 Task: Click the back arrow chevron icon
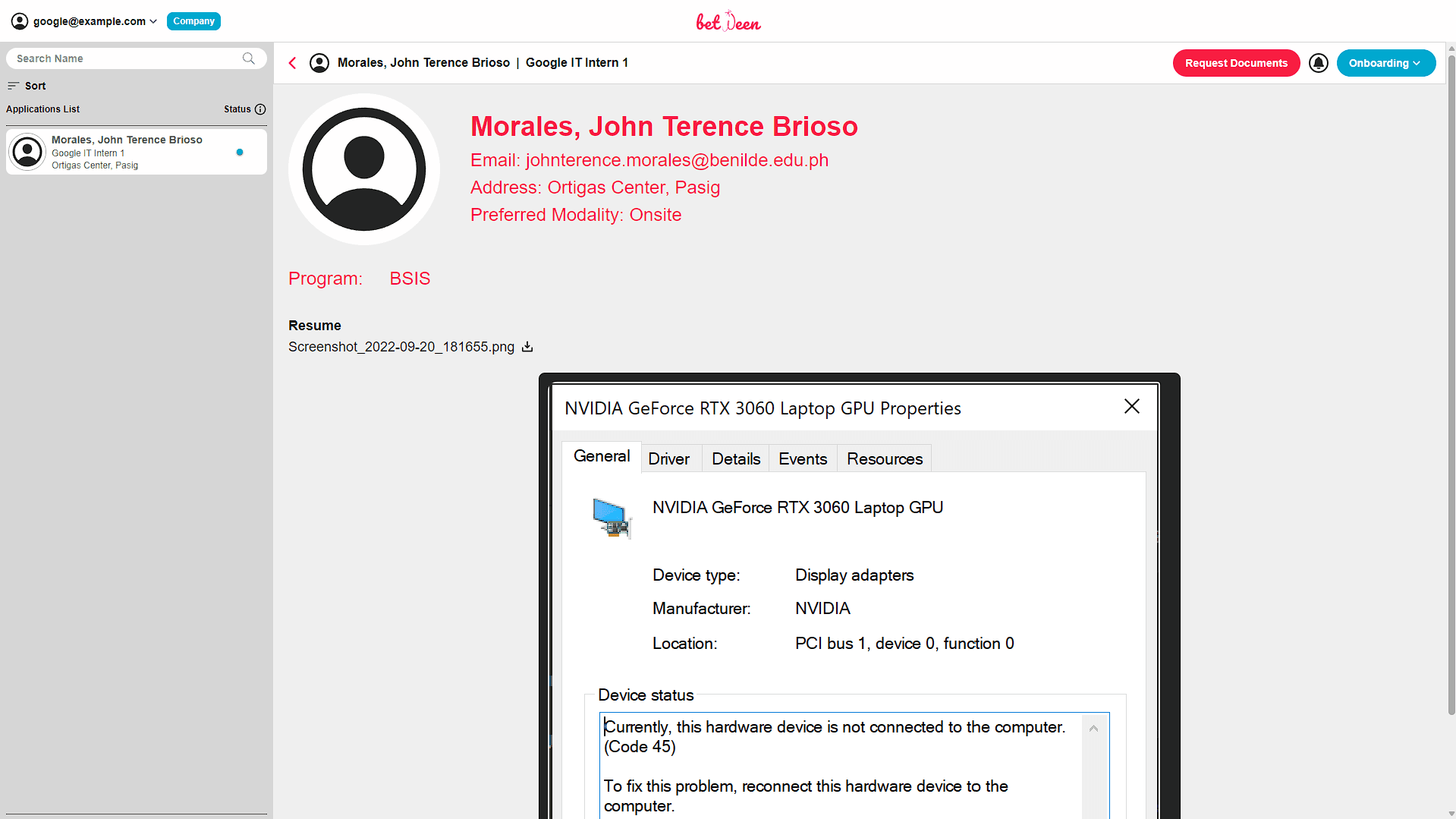(x=292, y=63)
